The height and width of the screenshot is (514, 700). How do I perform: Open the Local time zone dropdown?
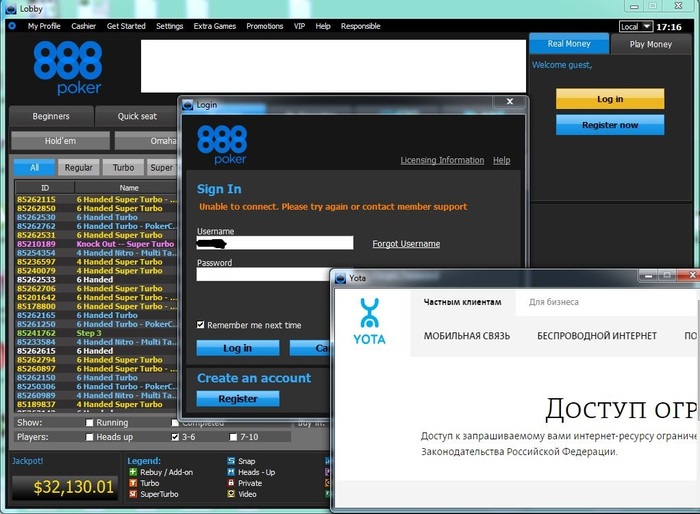click(636, 27)
